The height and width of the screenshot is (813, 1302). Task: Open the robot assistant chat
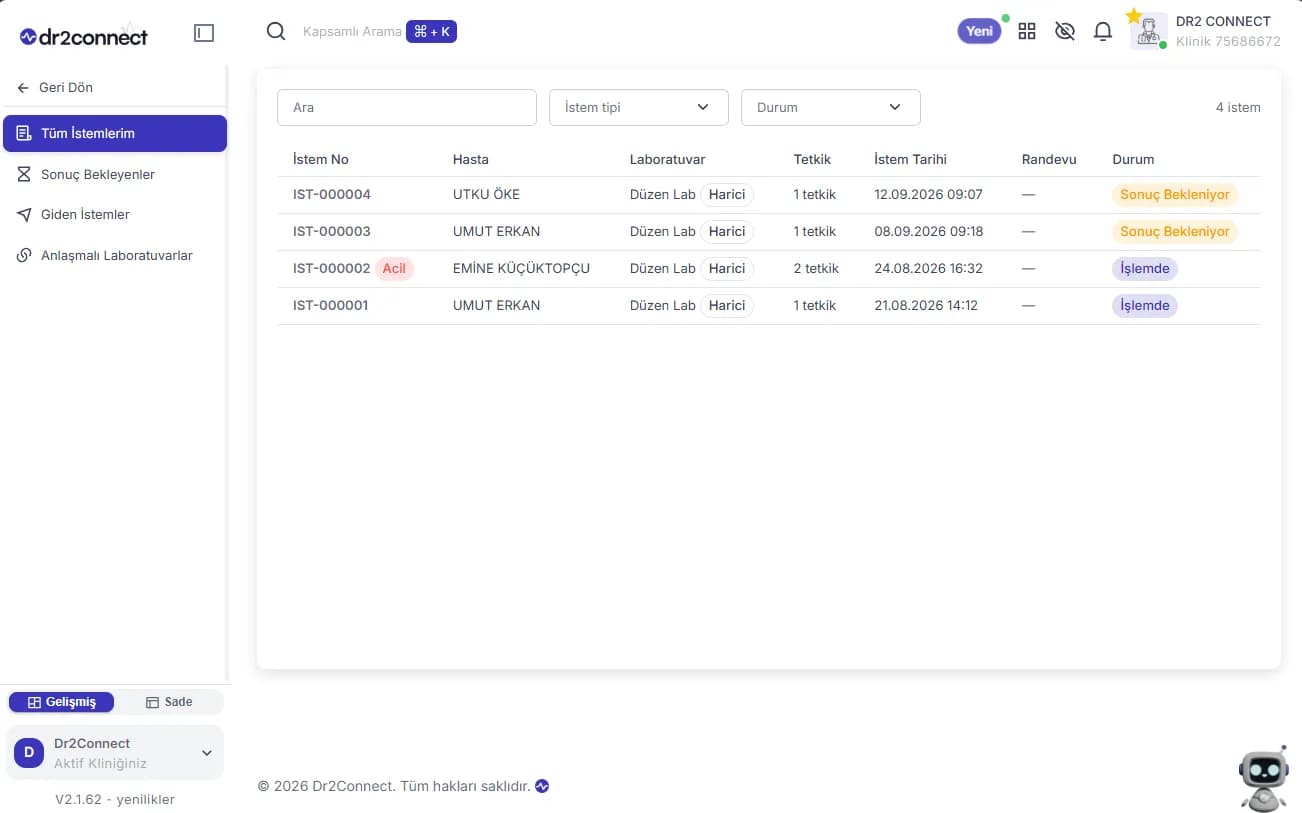[x=1263, y=778]
